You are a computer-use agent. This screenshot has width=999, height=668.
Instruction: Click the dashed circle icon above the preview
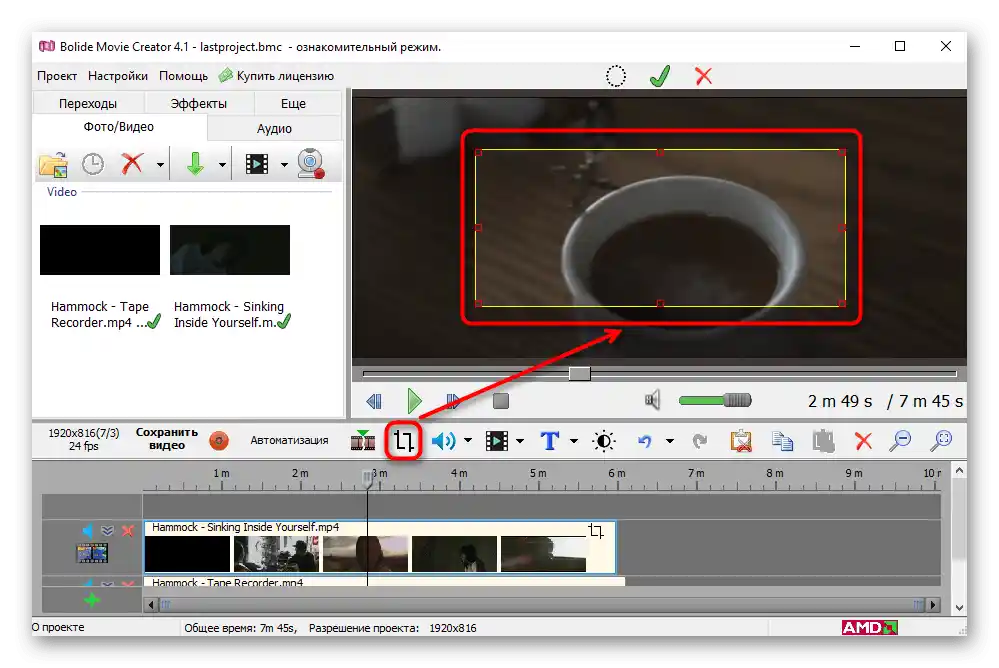pyautogui.click(x=615, y=76)
